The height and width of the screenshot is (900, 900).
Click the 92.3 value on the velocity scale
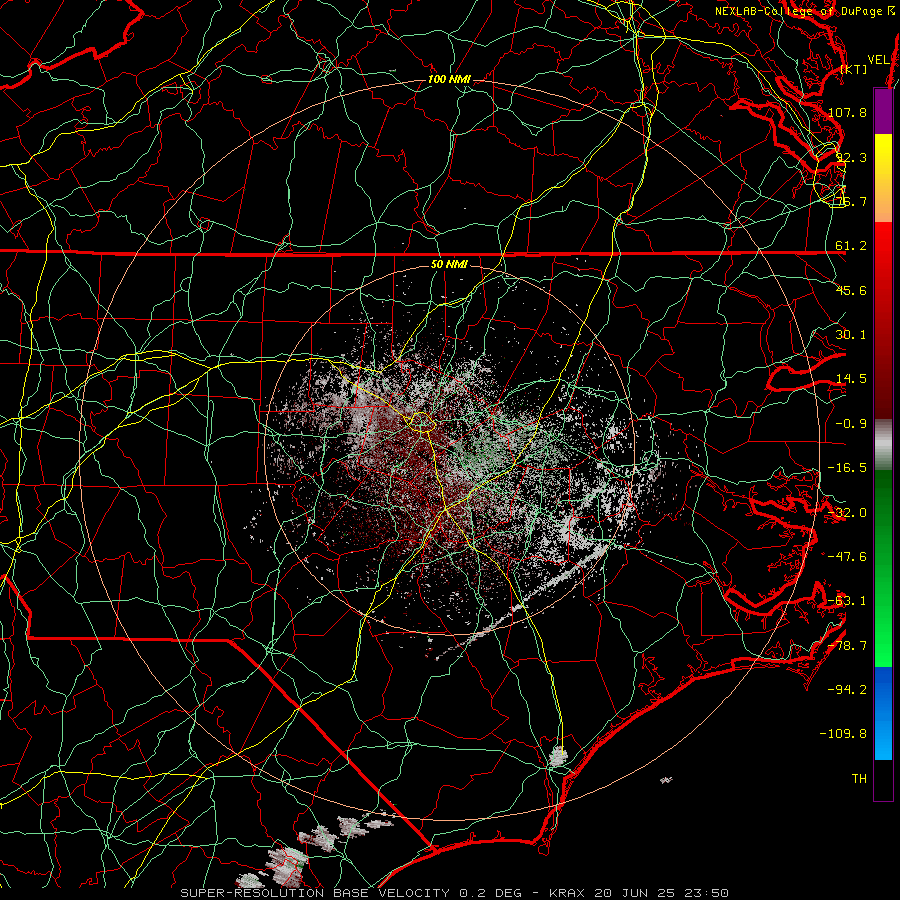[851, 157]
